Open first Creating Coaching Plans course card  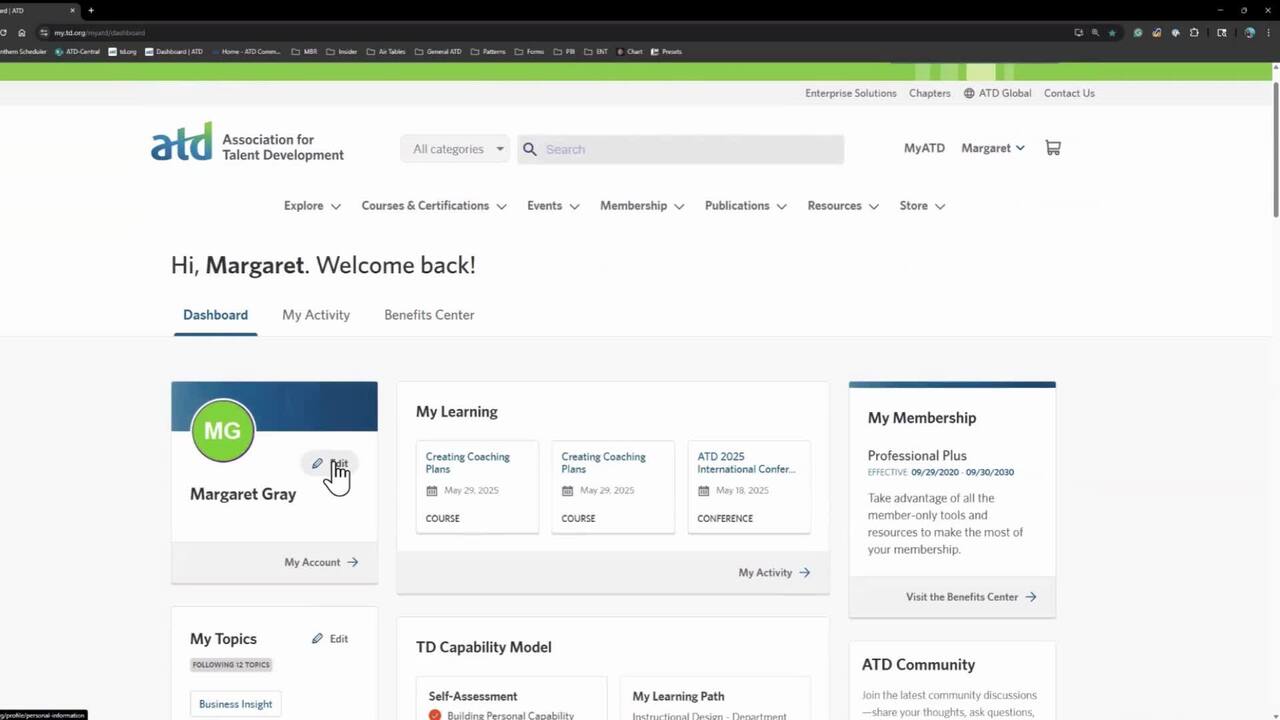point(477,487)
